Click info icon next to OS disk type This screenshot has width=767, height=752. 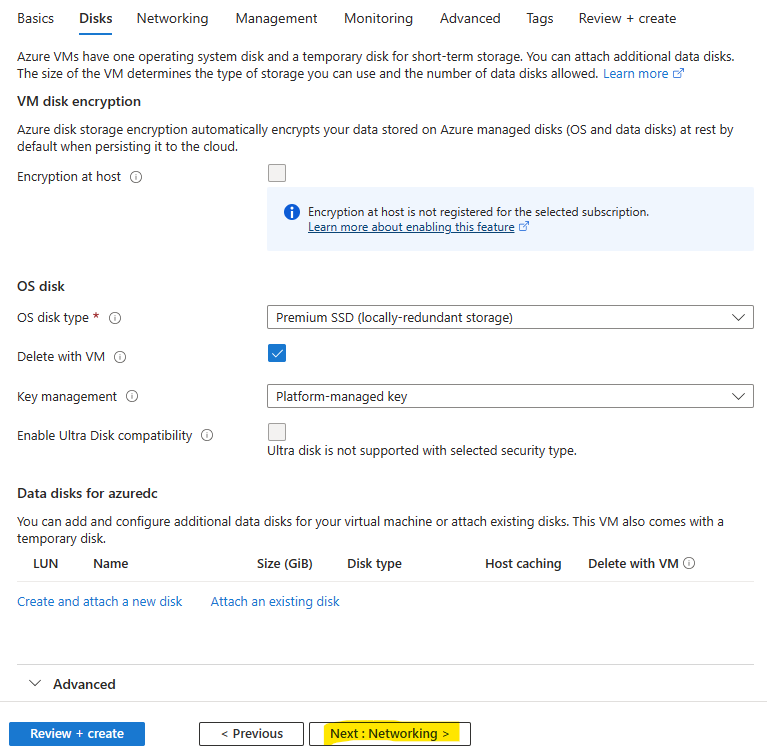(x=115, y=318)
